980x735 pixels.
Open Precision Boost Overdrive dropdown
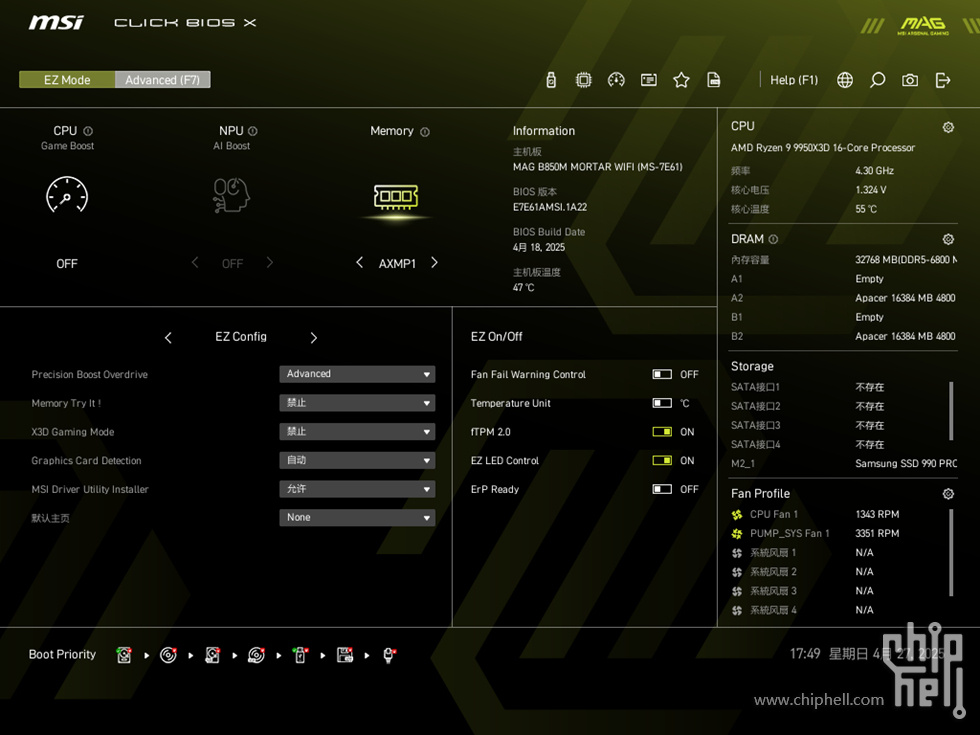point(357,374)
